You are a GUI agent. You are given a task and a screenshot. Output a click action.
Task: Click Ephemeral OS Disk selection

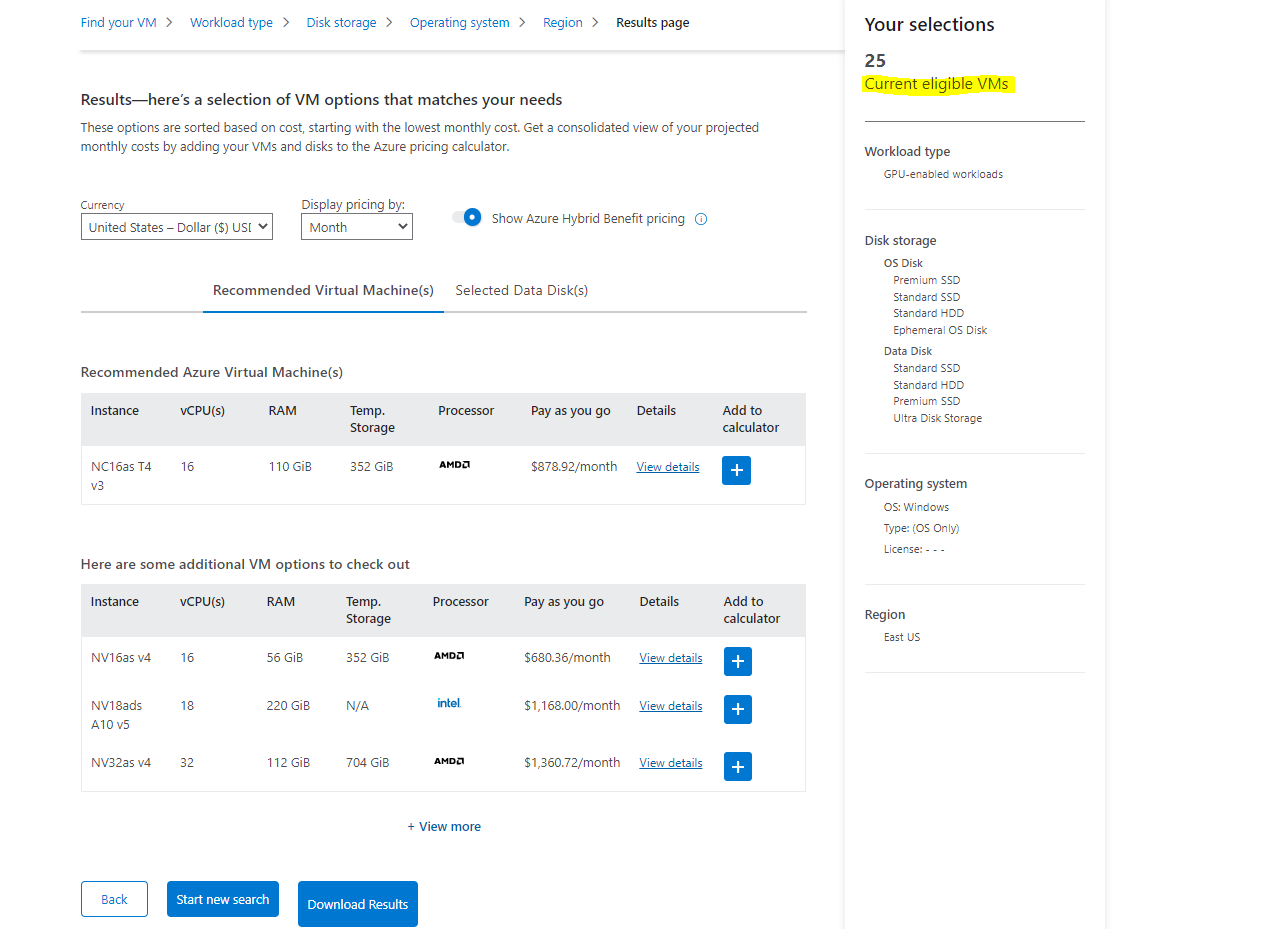940,330
